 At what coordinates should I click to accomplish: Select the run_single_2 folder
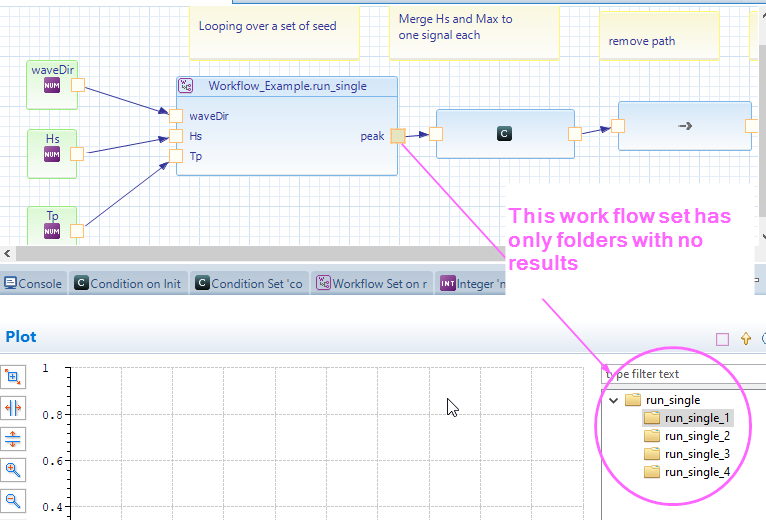point(697,436)
